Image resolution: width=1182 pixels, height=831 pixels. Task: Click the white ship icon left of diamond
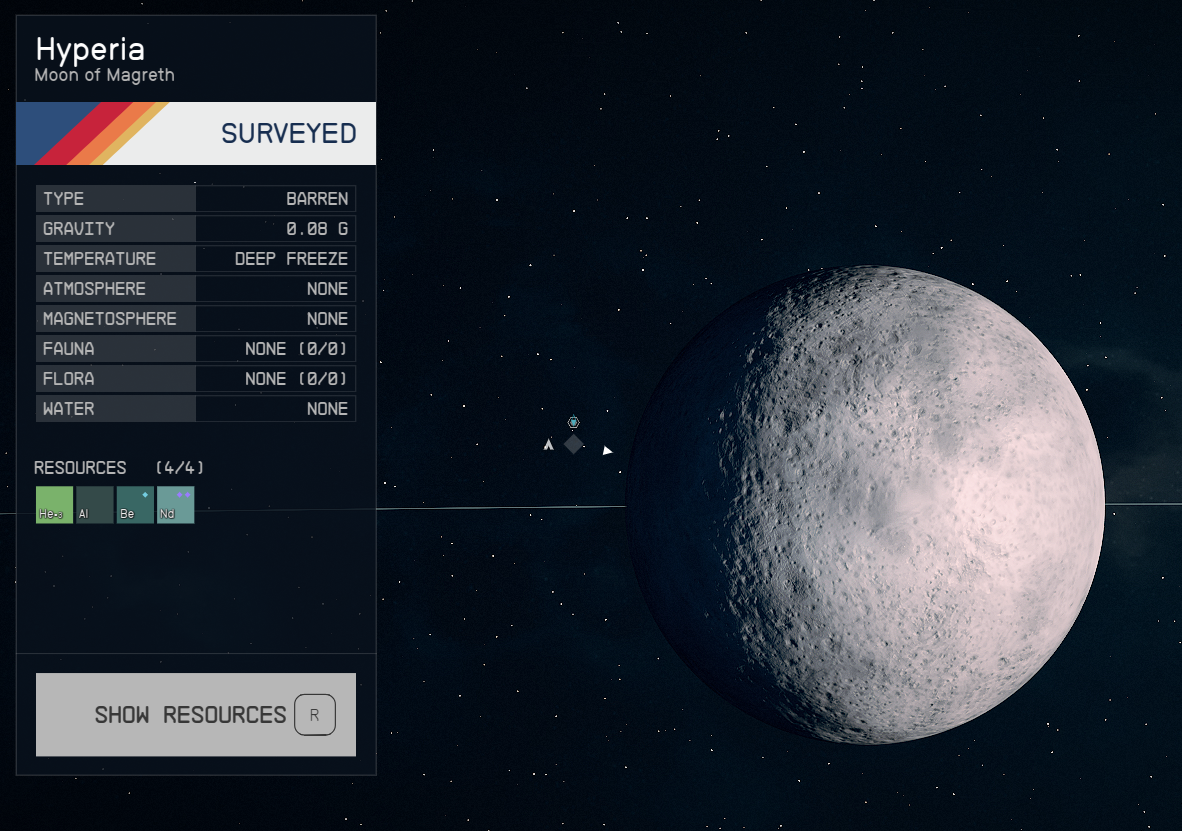pyautogui.click(x=549, y=445)
